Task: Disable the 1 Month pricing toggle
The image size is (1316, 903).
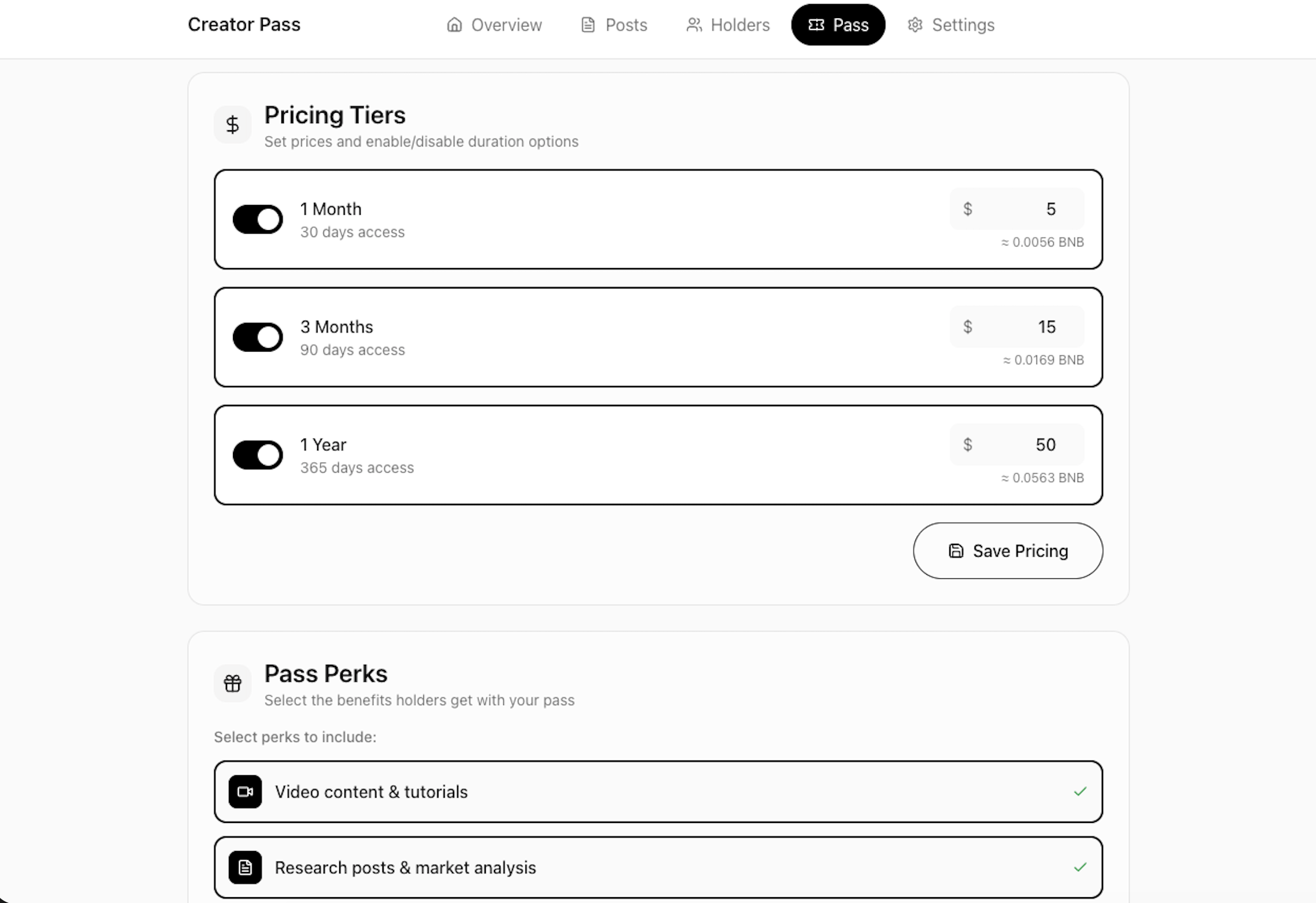Action: click(257, 219)
